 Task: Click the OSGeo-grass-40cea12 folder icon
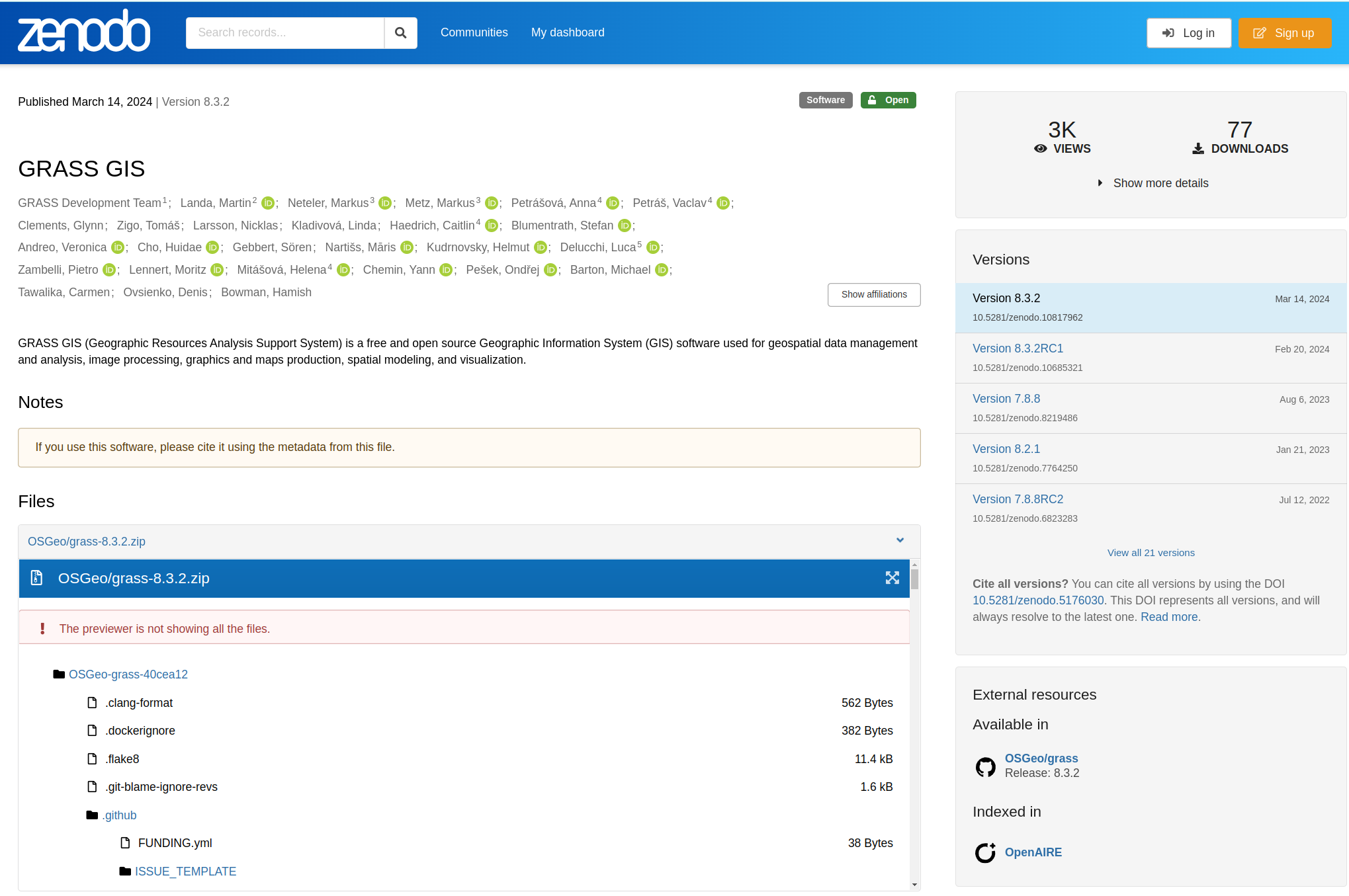(x=59, y=674)
